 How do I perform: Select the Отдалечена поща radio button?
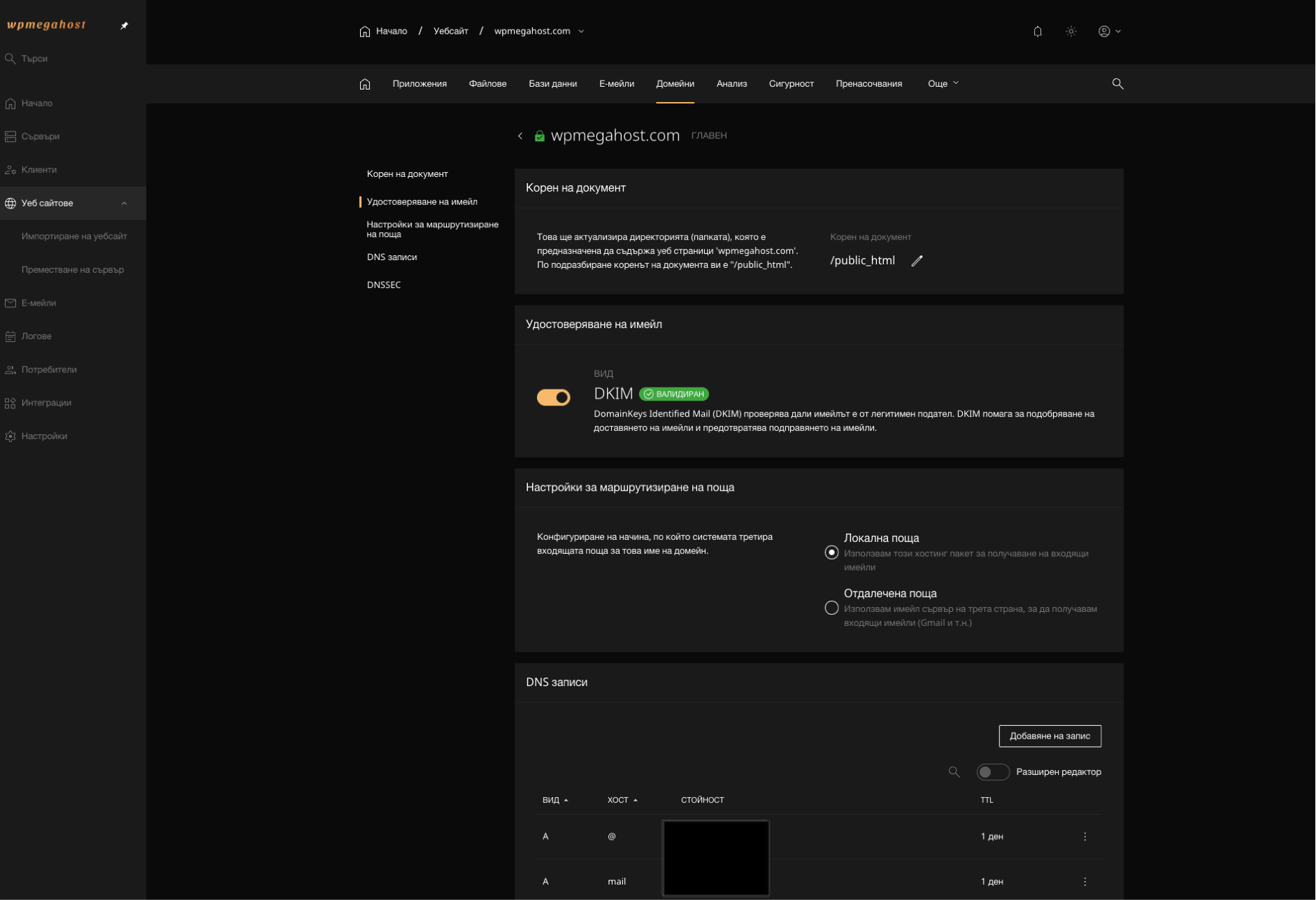831,608
